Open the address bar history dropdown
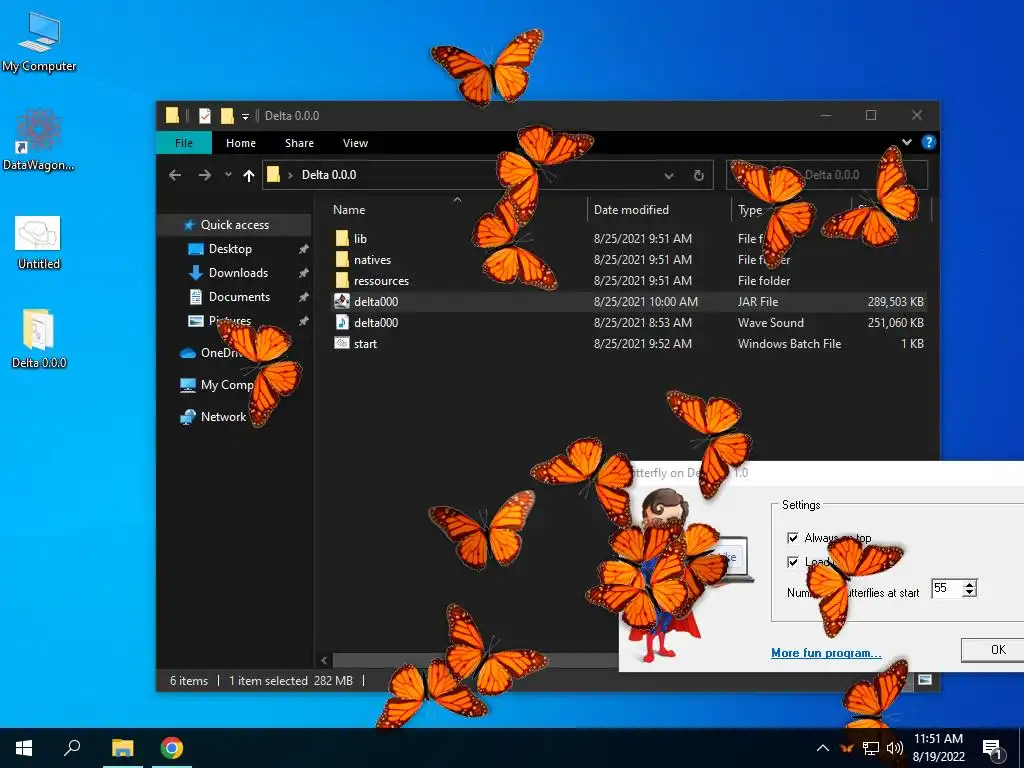This screenshot has height=768, width=1024. (x=669, y=175)
